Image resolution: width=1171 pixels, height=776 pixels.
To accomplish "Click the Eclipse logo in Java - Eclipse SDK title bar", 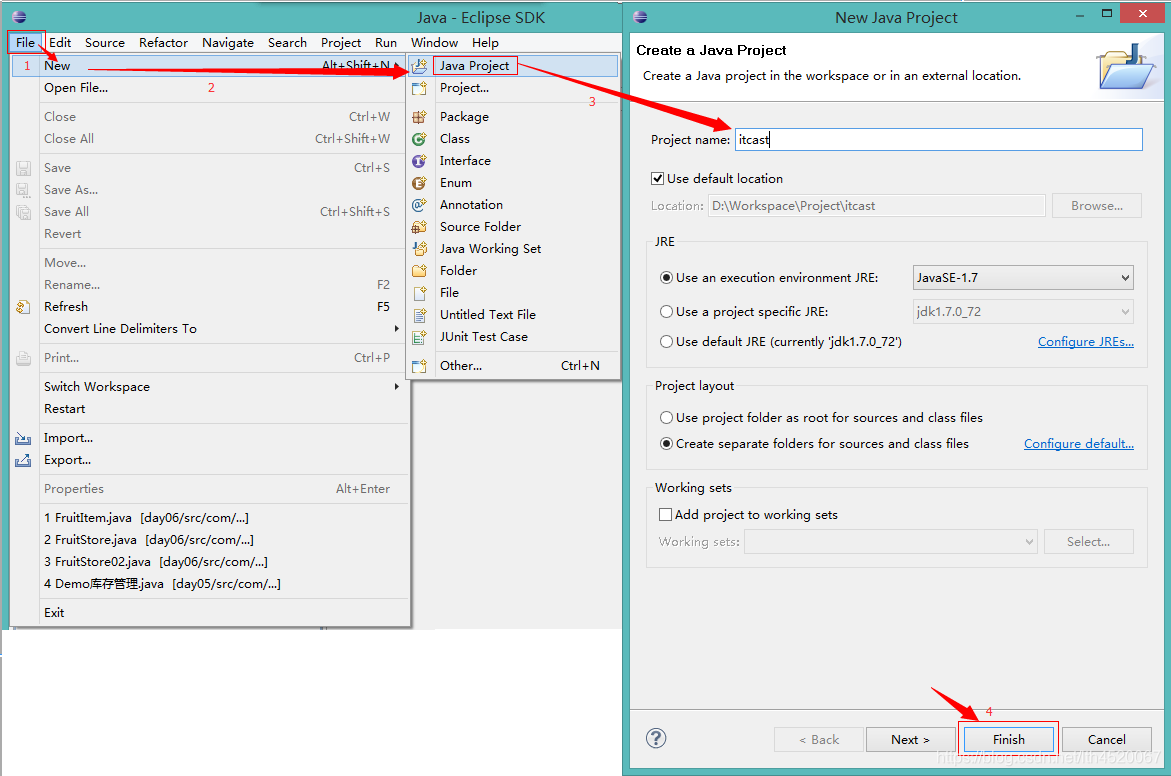I will [19, 16].
